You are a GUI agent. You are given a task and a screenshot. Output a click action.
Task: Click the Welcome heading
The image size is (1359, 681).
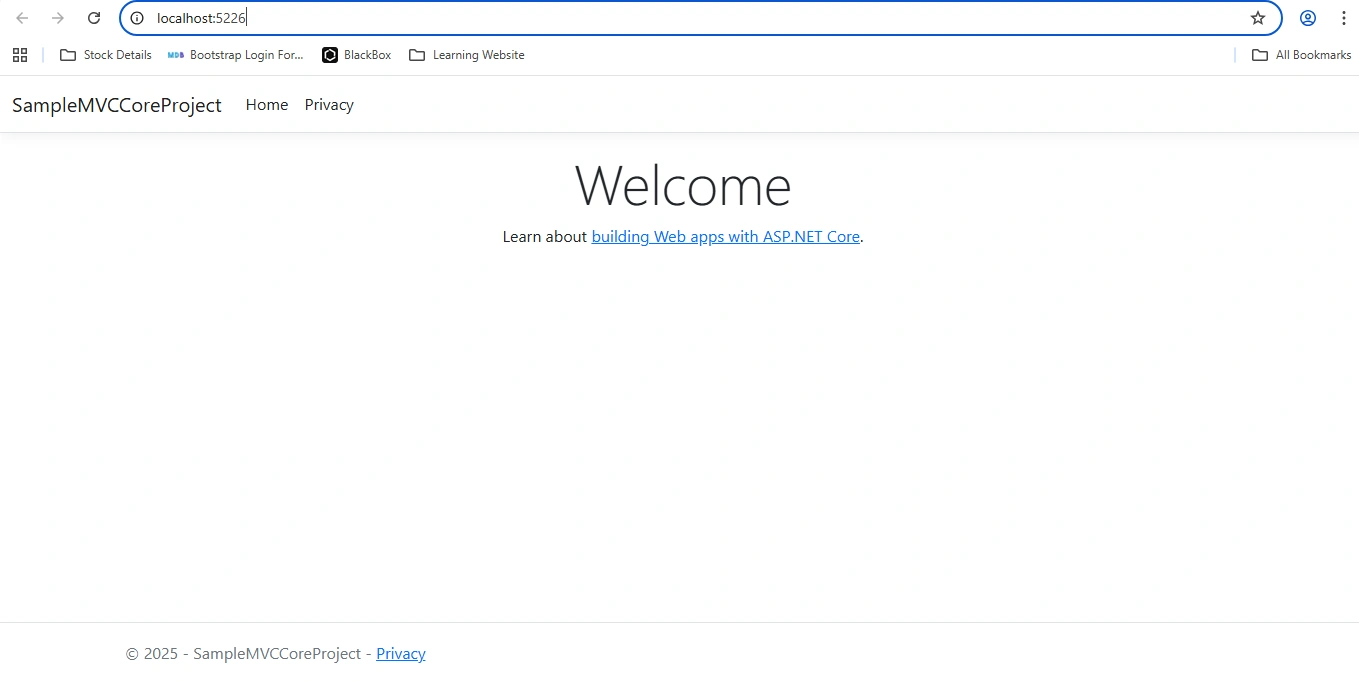[683, 186]
